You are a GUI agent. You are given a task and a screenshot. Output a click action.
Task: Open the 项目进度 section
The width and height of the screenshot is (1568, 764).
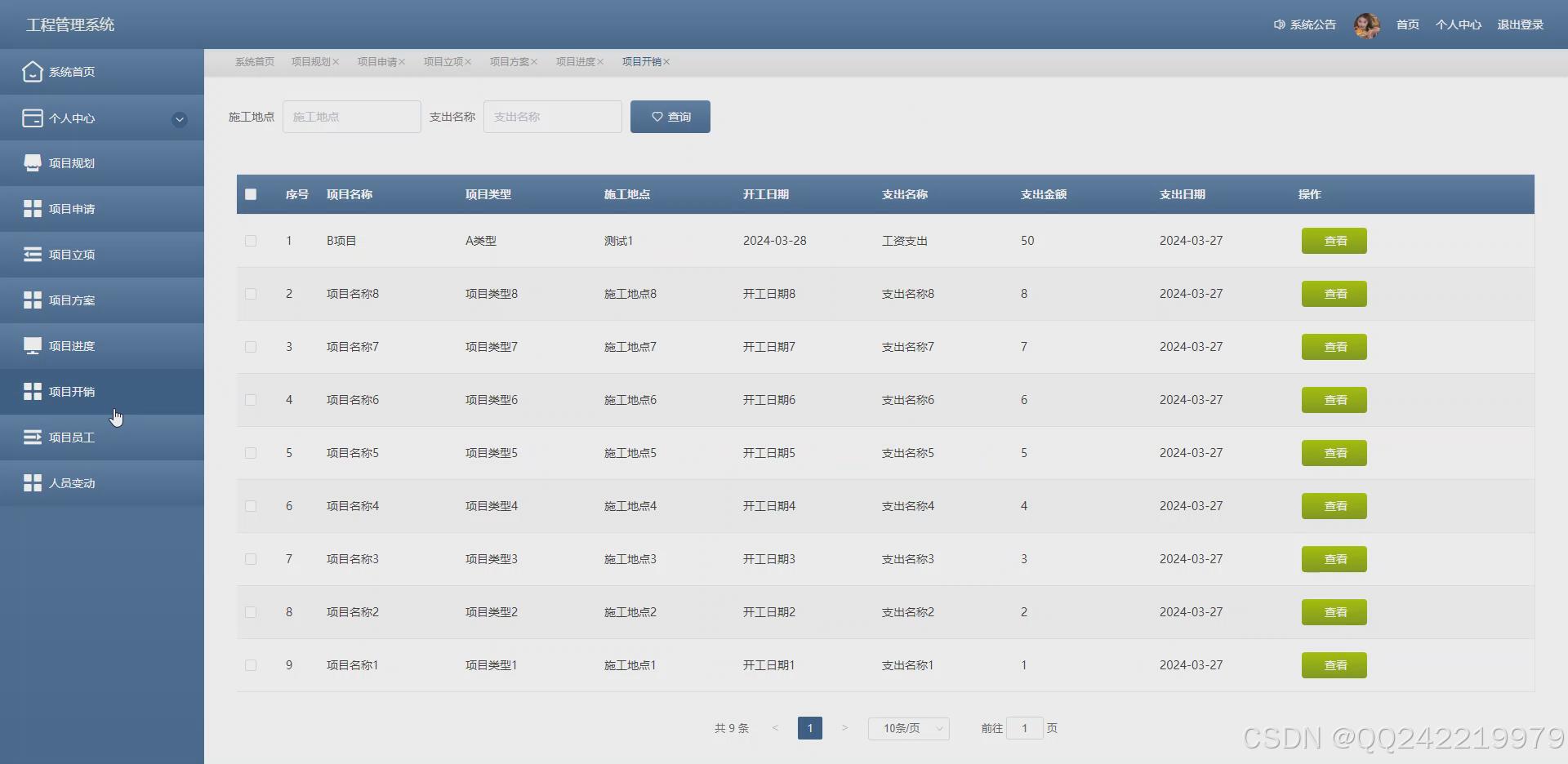[x=71, y=345]
